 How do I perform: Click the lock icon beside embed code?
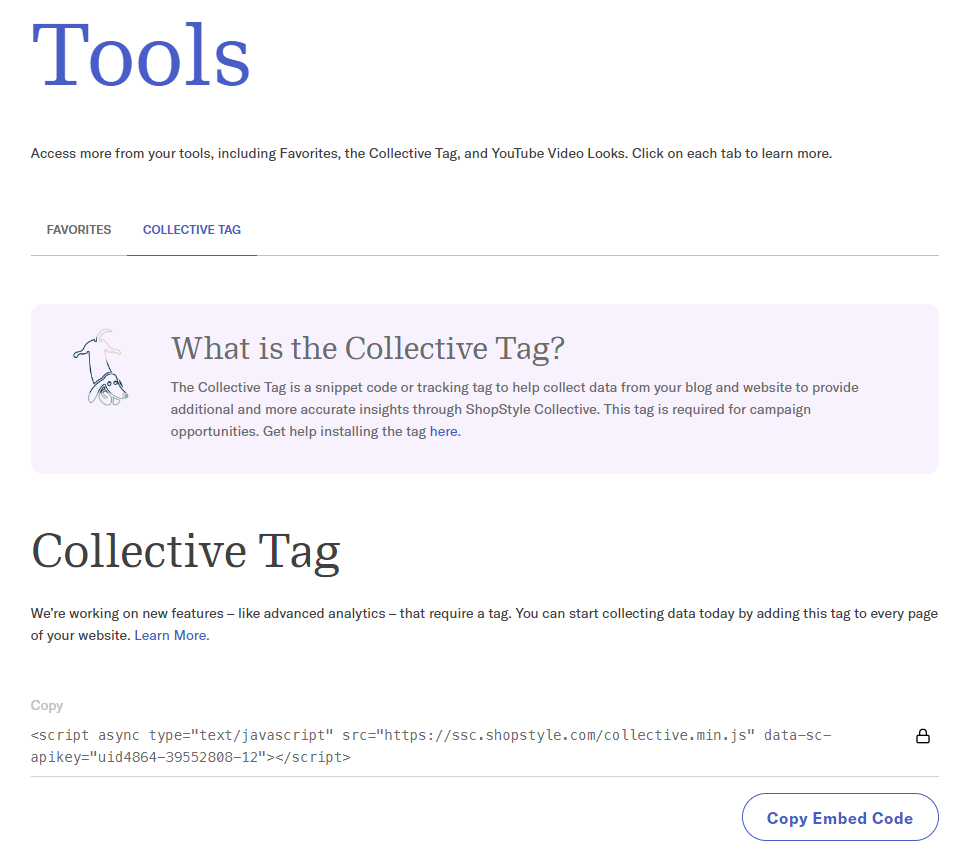923,736
